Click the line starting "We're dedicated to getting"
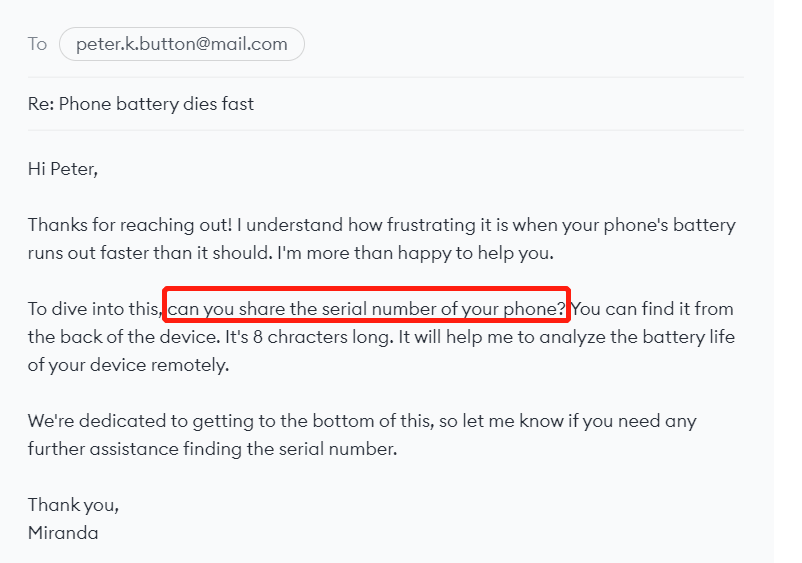 362,421
